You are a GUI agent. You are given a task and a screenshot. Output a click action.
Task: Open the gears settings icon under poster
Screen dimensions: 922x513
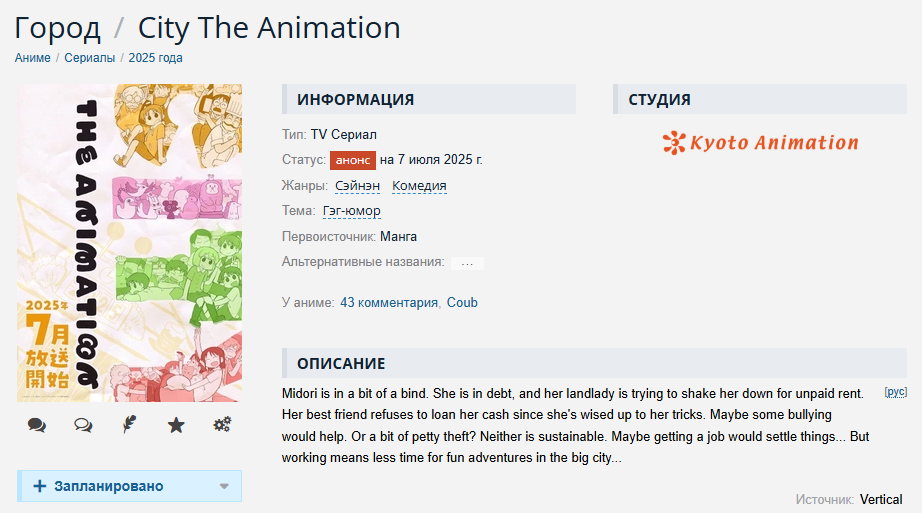point(222,424)
